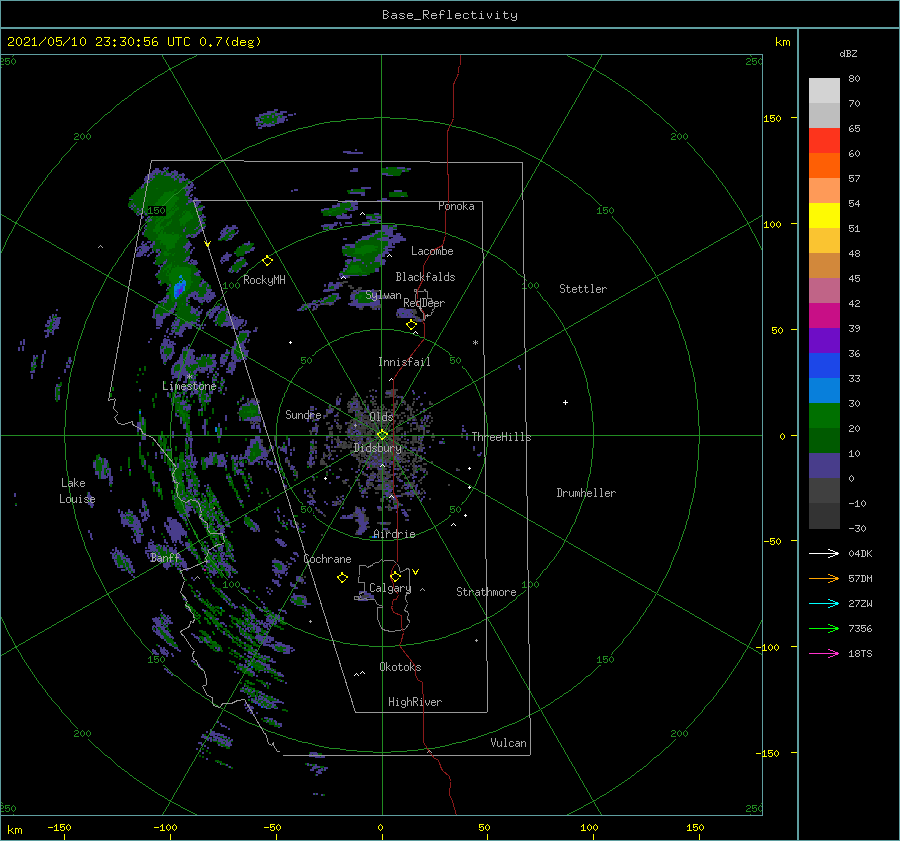Click the Base_Reflectivity title text

[450, 15]
